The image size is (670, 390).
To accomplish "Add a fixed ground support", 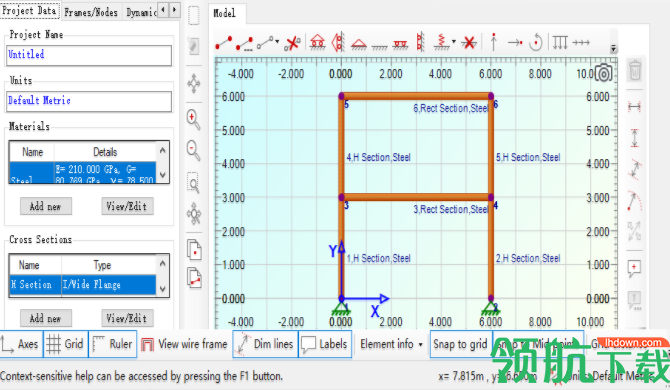I will [x=379, y=47].
